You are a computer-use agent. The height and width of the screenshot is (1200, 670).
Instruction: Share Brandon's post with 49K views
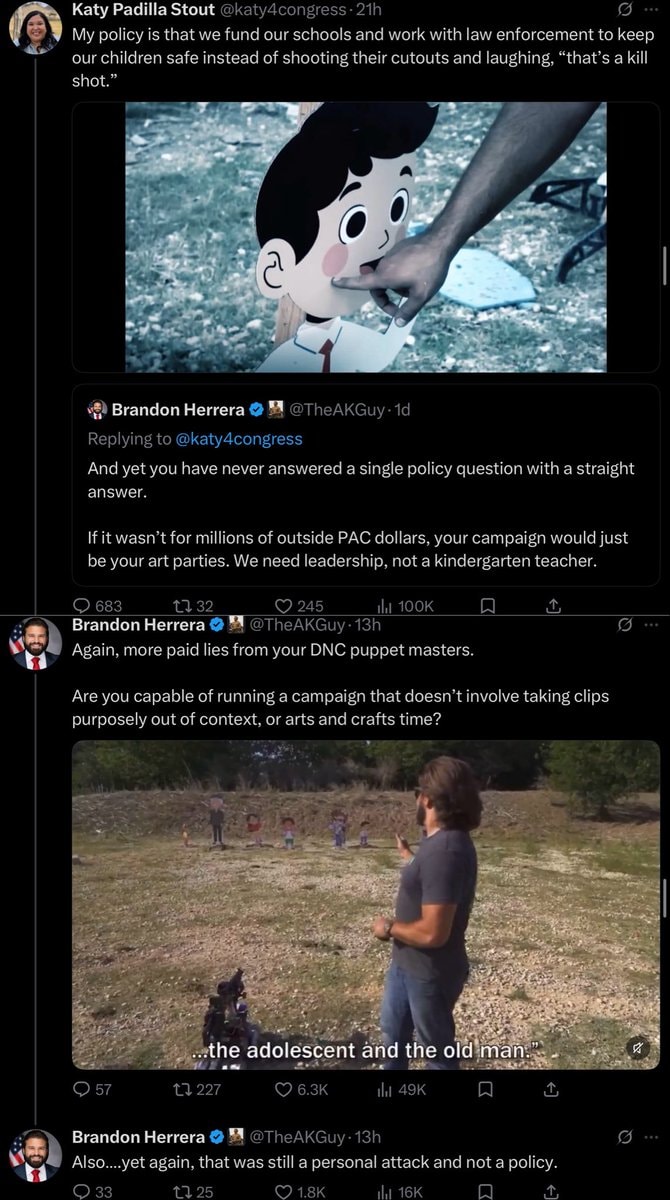[550, 1089]
